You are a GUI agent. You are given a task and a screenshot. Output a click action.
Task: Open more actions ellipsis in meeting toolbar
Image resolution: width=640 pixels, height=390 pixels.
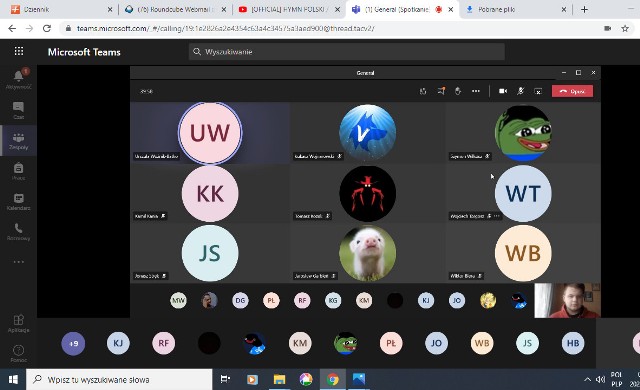tap(476, 91)
